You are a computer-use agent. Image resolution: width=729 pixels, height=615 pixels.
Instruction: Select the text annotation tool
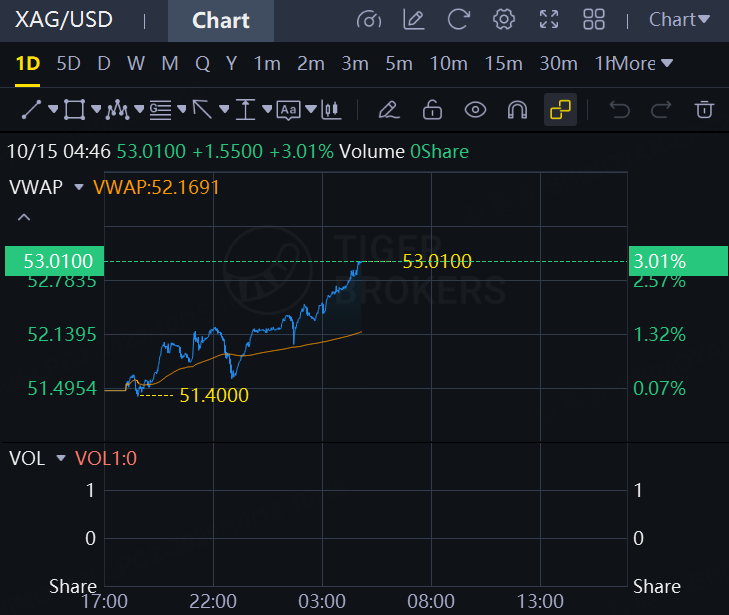coord(289,110)
